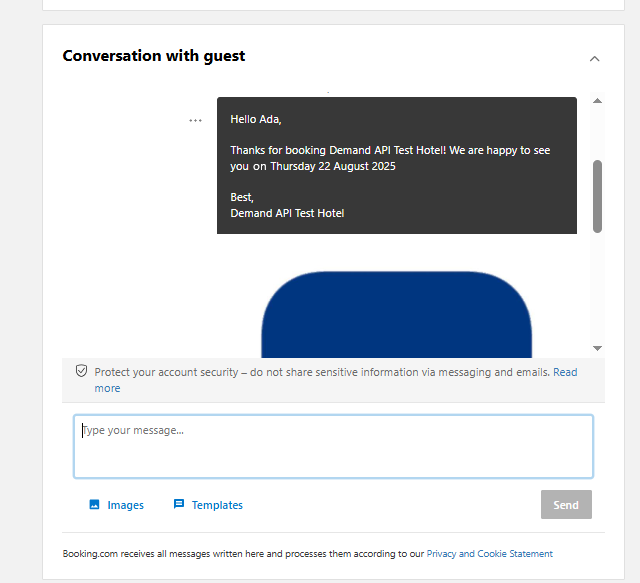640x583 pixels.
Task: Click the Images picture icon
Action: (x=94, y=505)
